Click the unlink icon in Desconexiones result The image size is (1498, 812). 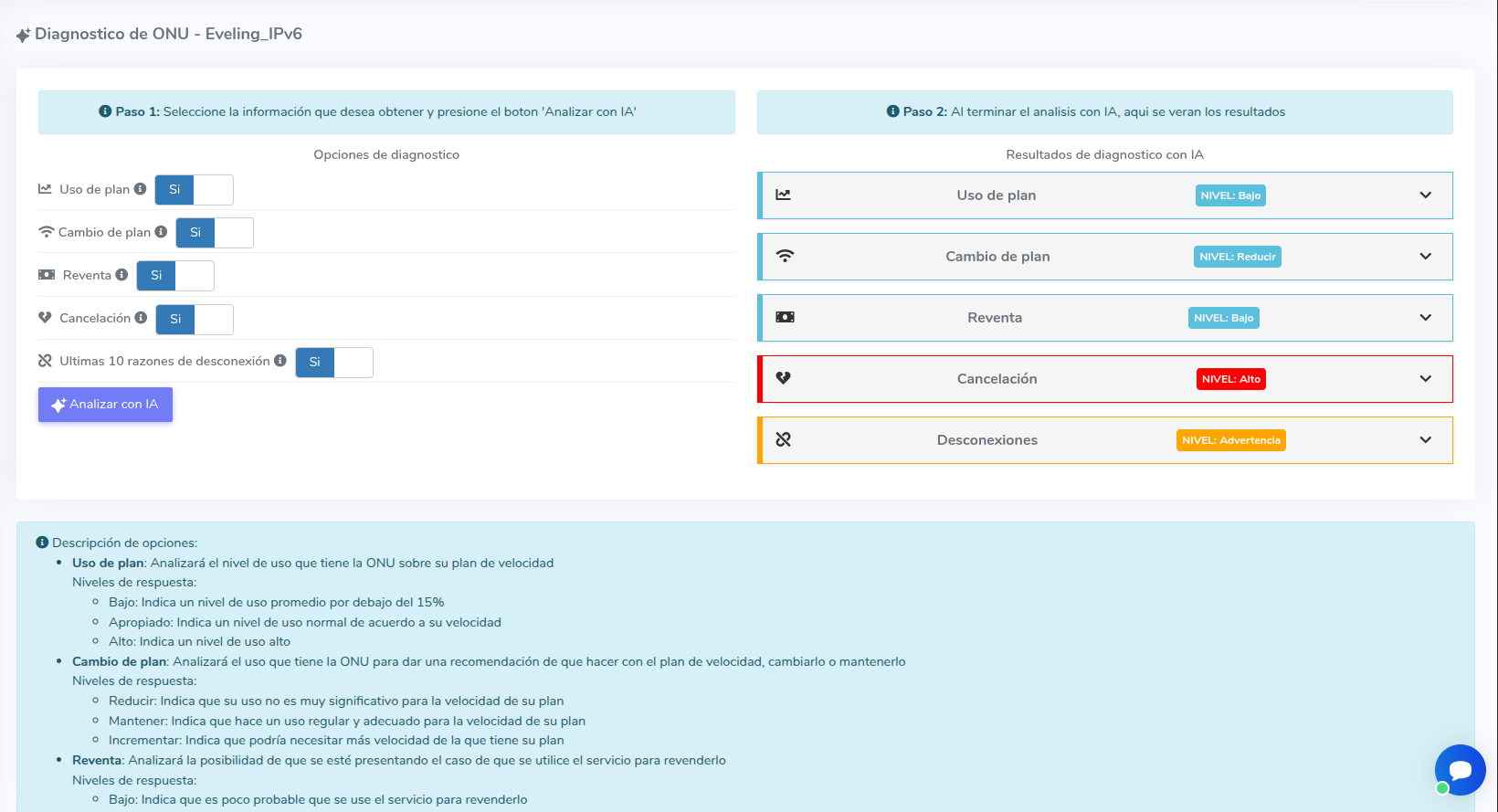click(x=783, y=439)
